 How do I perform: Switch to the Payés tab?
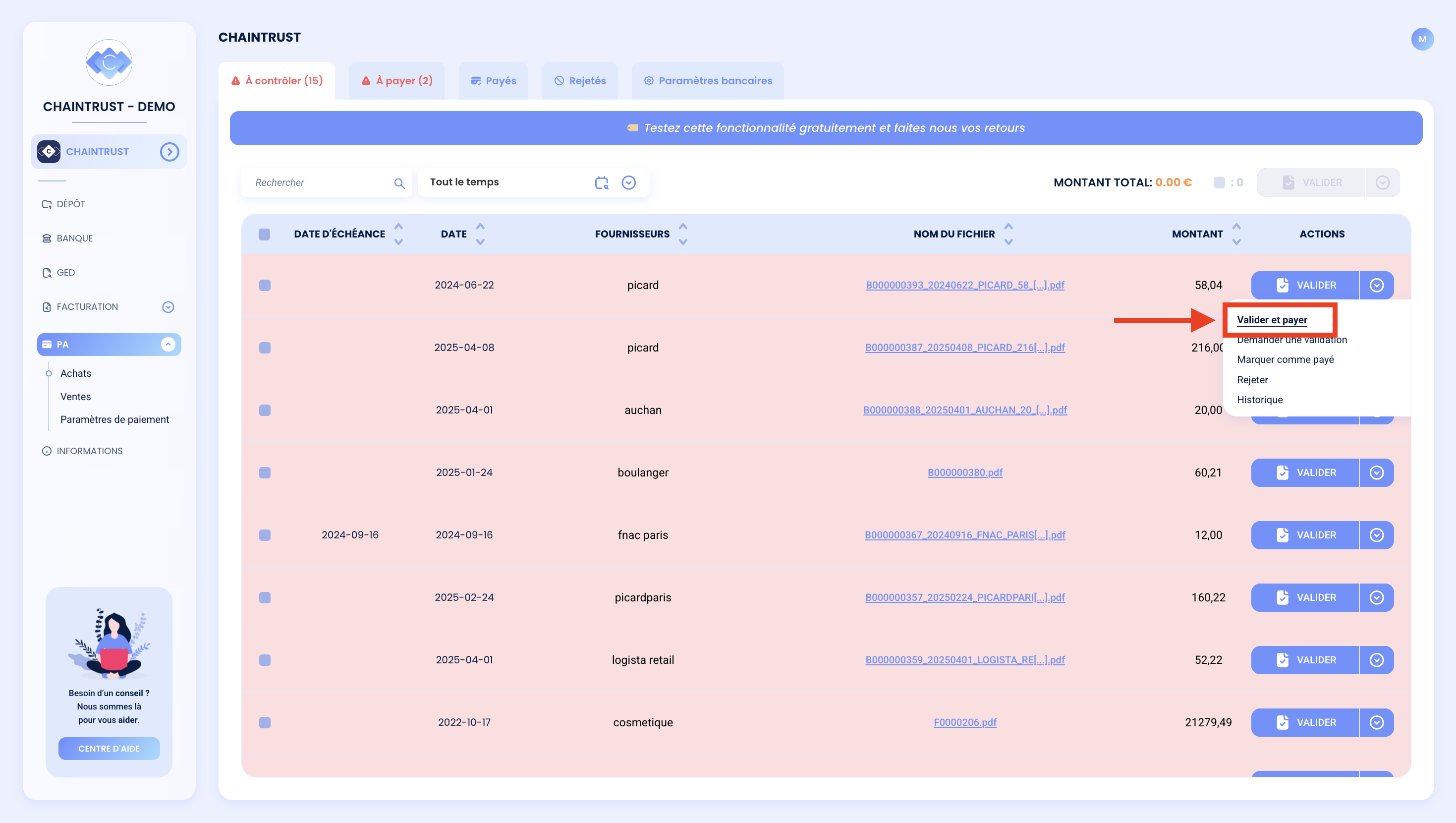pos(494,81)
